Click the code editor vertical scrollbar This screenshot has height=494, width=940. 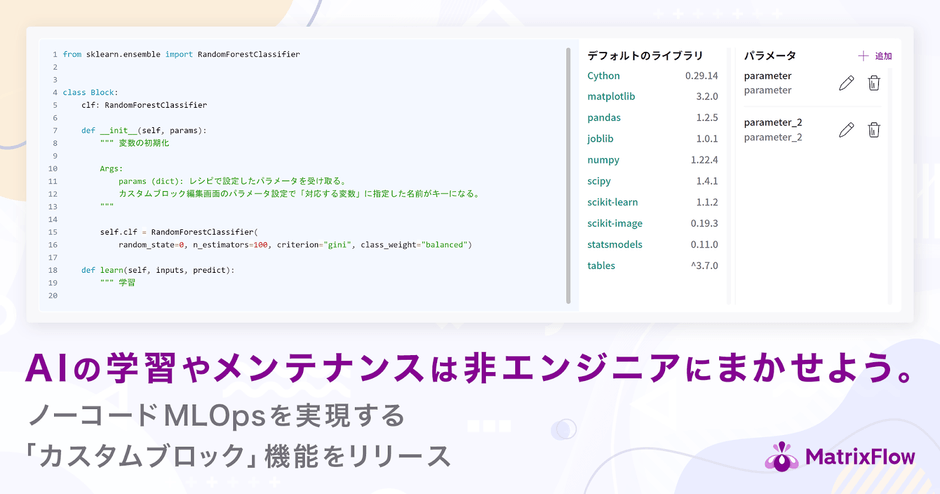(568, 176)
